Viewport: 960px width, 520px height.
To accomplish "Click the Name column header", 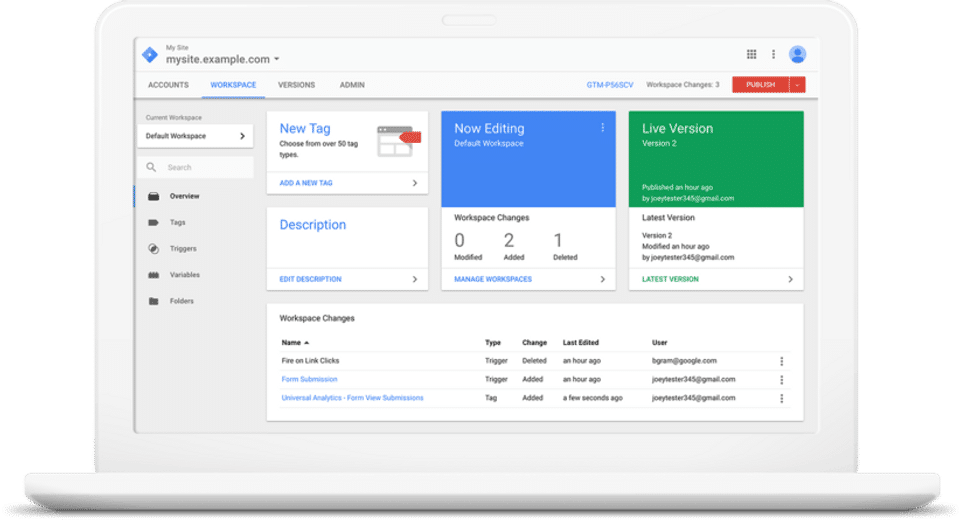I will 291,343.
